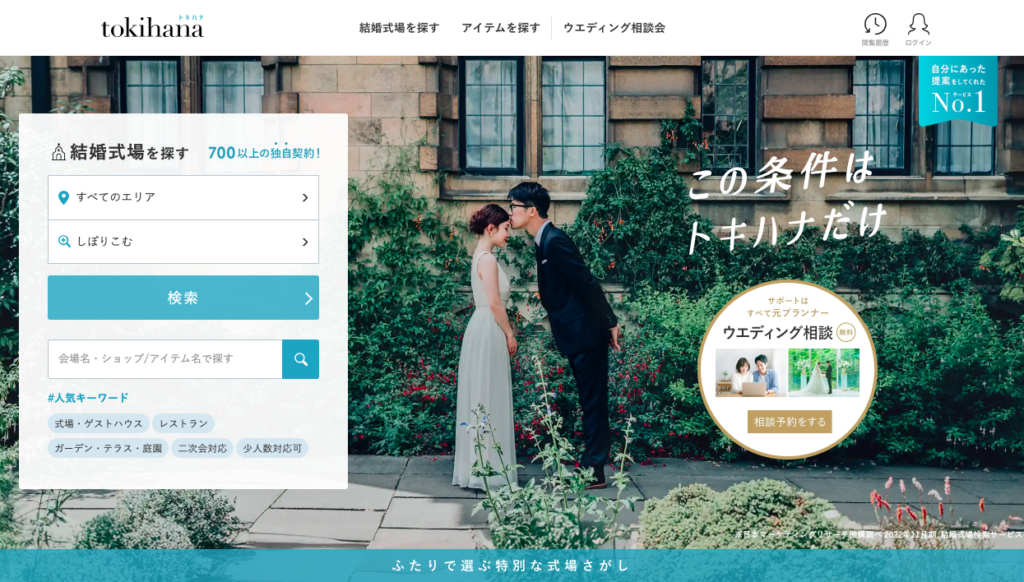This screenshot has height=582, width=1024.
Task: Click the No.1 ribbon badge
Action: point(958,92)
